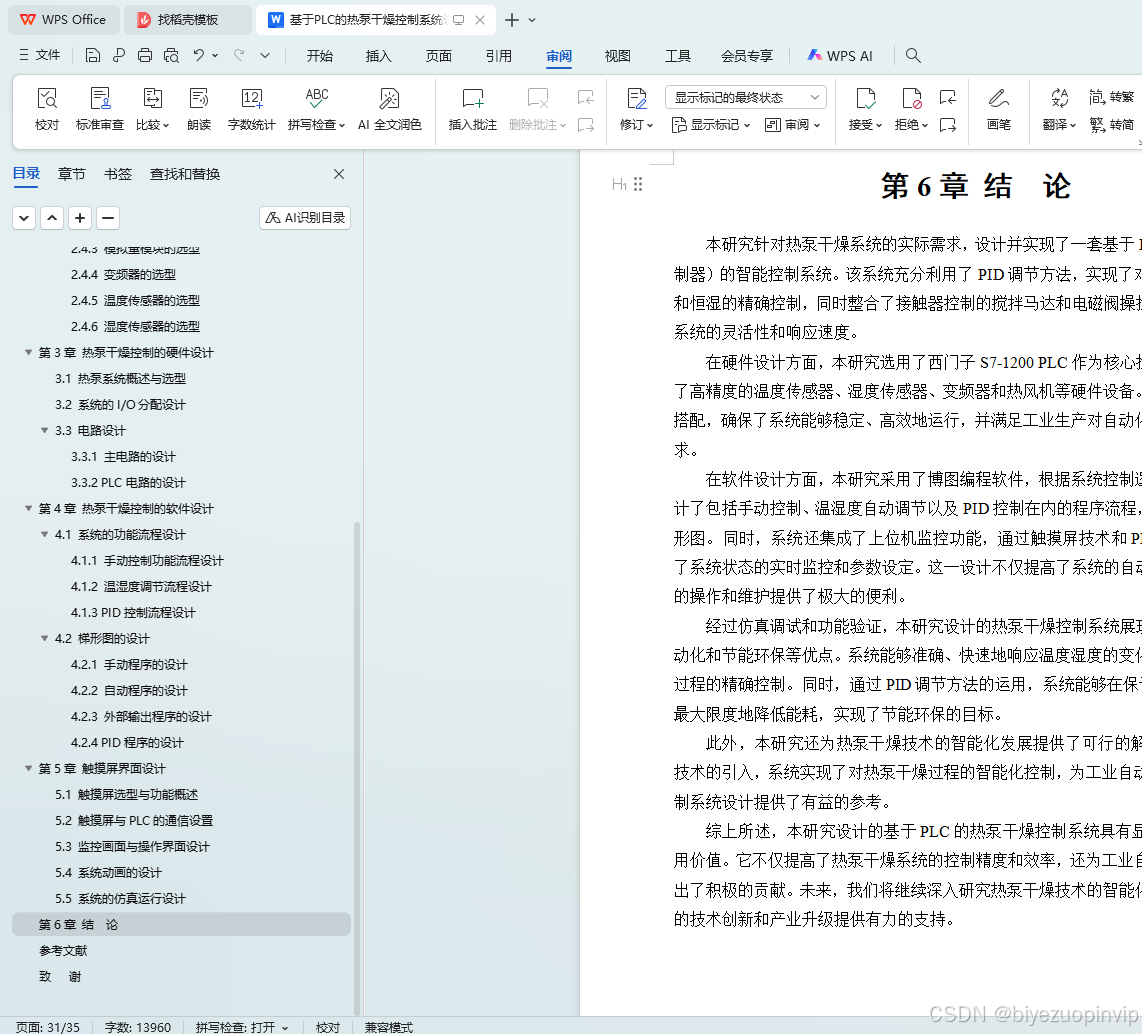Open 显示标记 dropdown menu
This screenshot has height=1034, width=1142.
coord(710,125)
